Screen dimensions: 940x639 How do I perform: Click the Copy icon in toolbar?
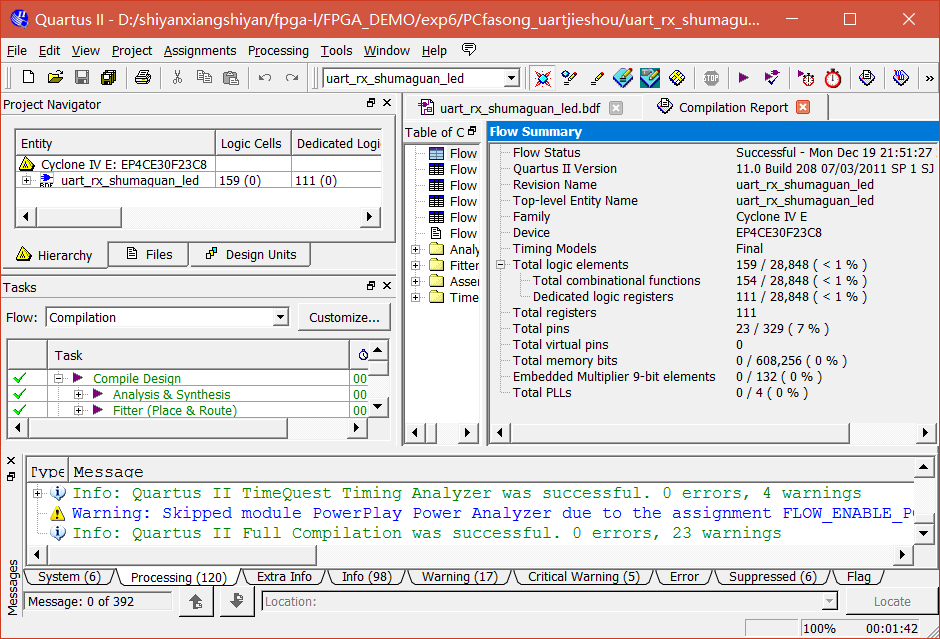click(x=204, y=77)
